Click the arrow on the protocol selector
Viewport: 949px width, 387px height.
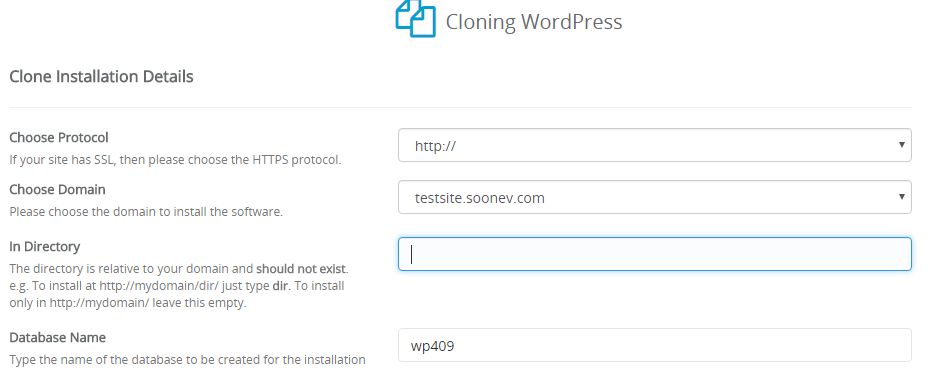coord(901,145)
